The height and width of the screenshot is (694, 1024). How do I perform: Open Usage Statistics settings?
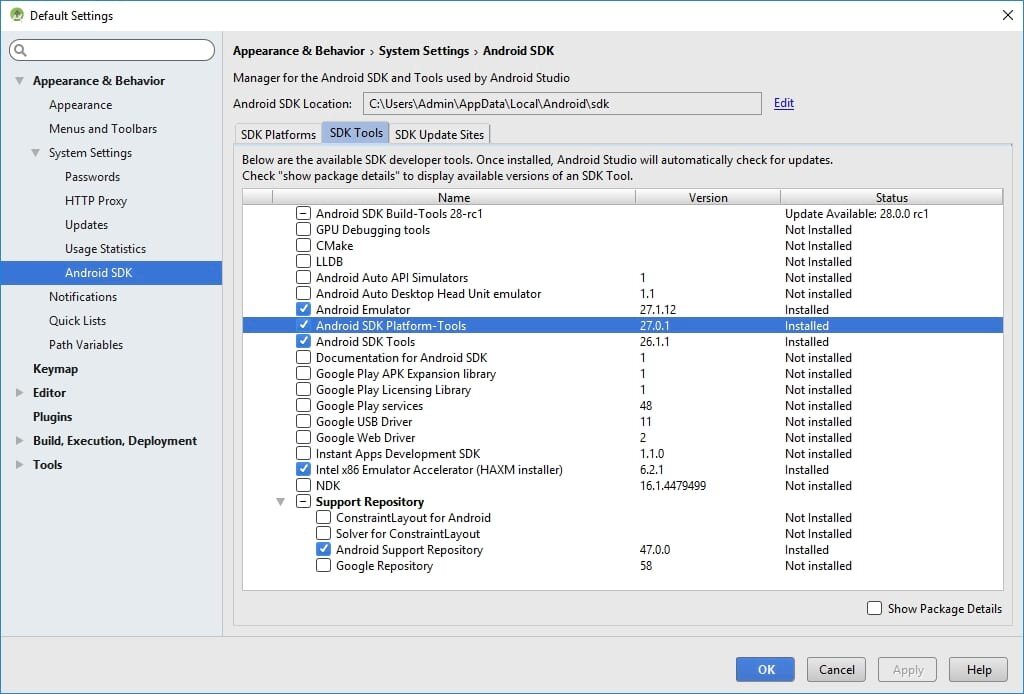105,249
